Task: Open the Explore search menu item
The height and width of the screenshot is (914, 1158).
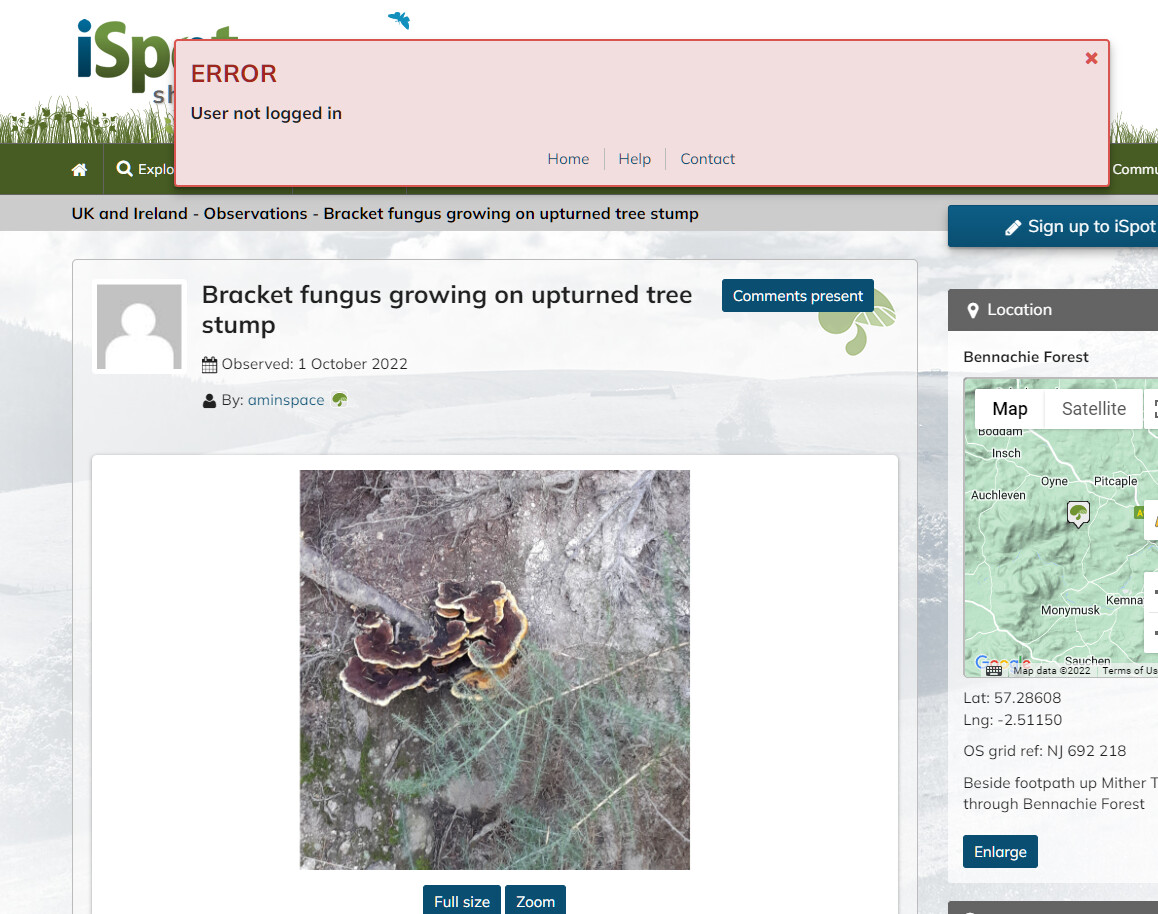Action: coord(145,169)
